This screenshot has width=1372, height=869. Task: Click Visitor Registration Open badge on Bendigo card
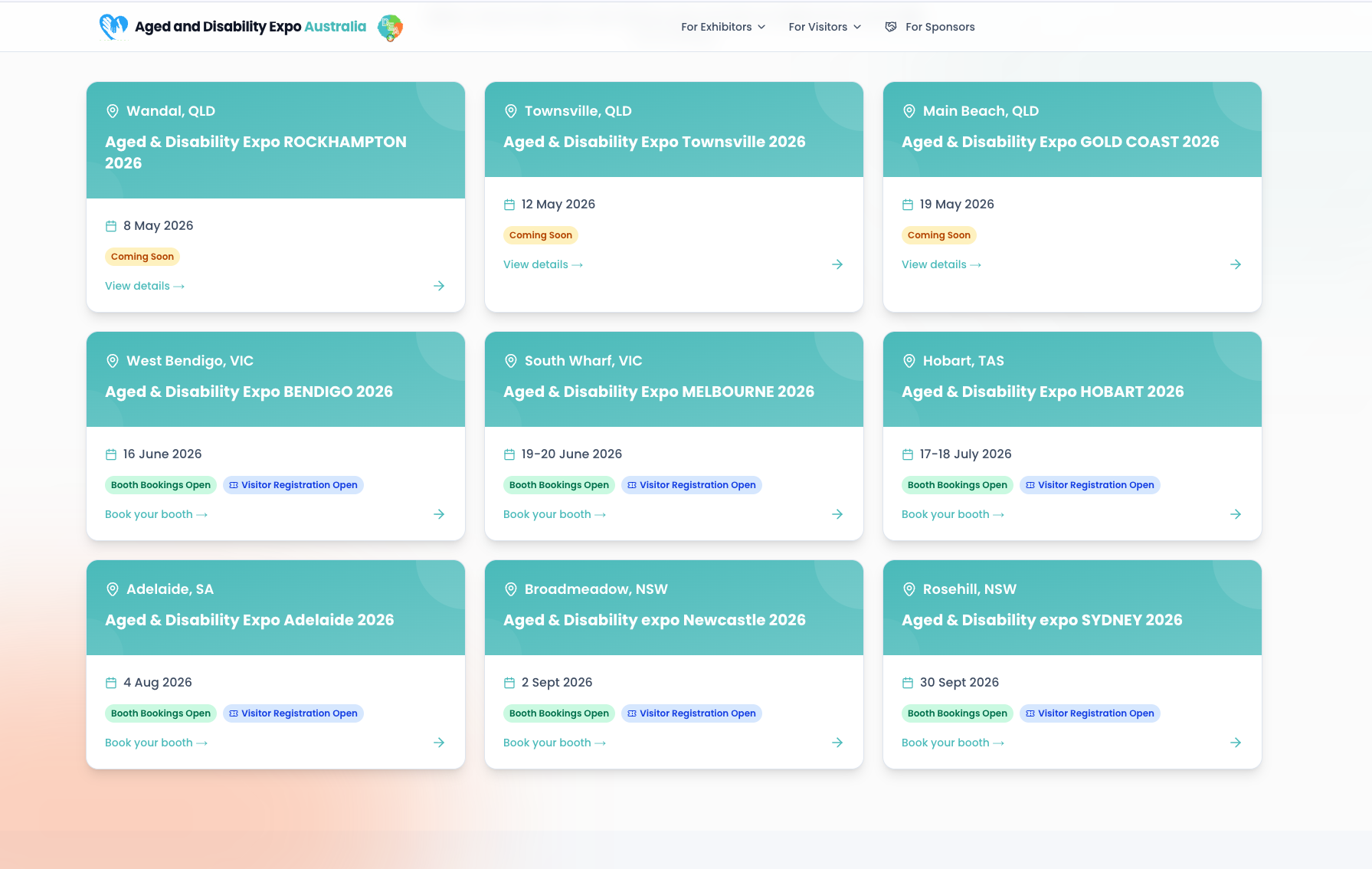(x=293, y=485)
